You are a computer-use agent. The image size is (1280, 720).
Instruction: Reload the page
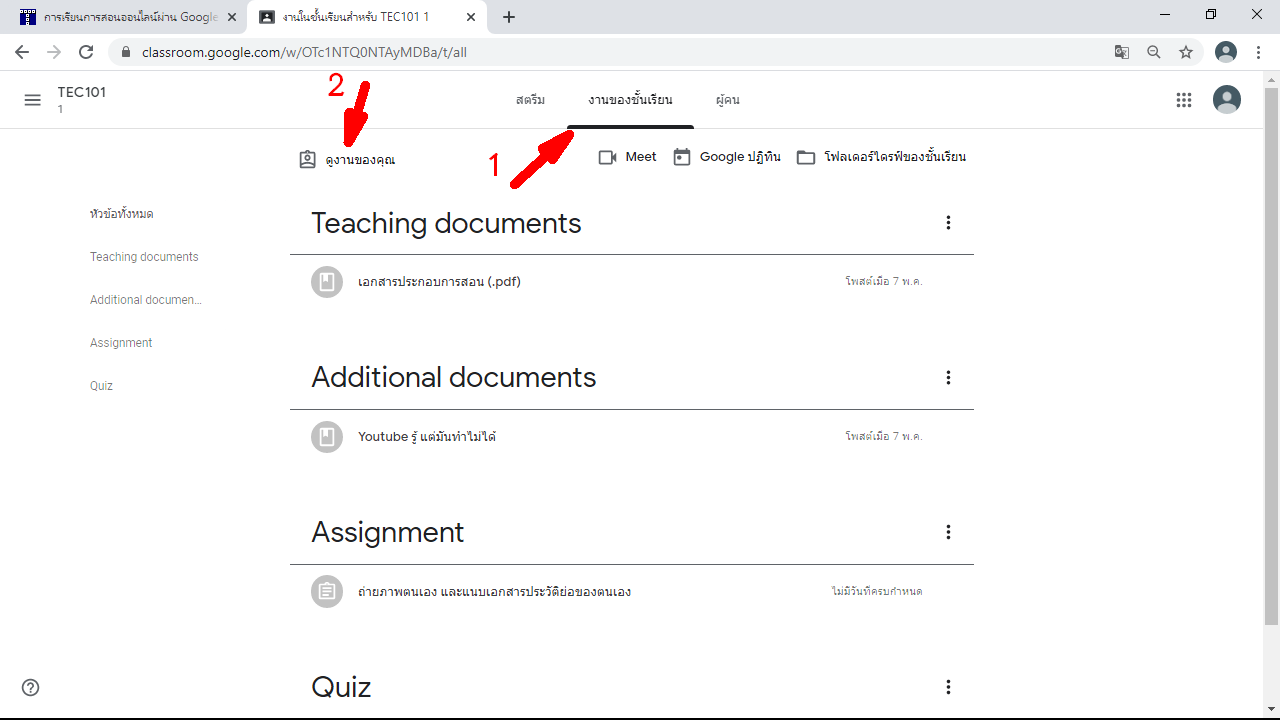tap(86, 52)
